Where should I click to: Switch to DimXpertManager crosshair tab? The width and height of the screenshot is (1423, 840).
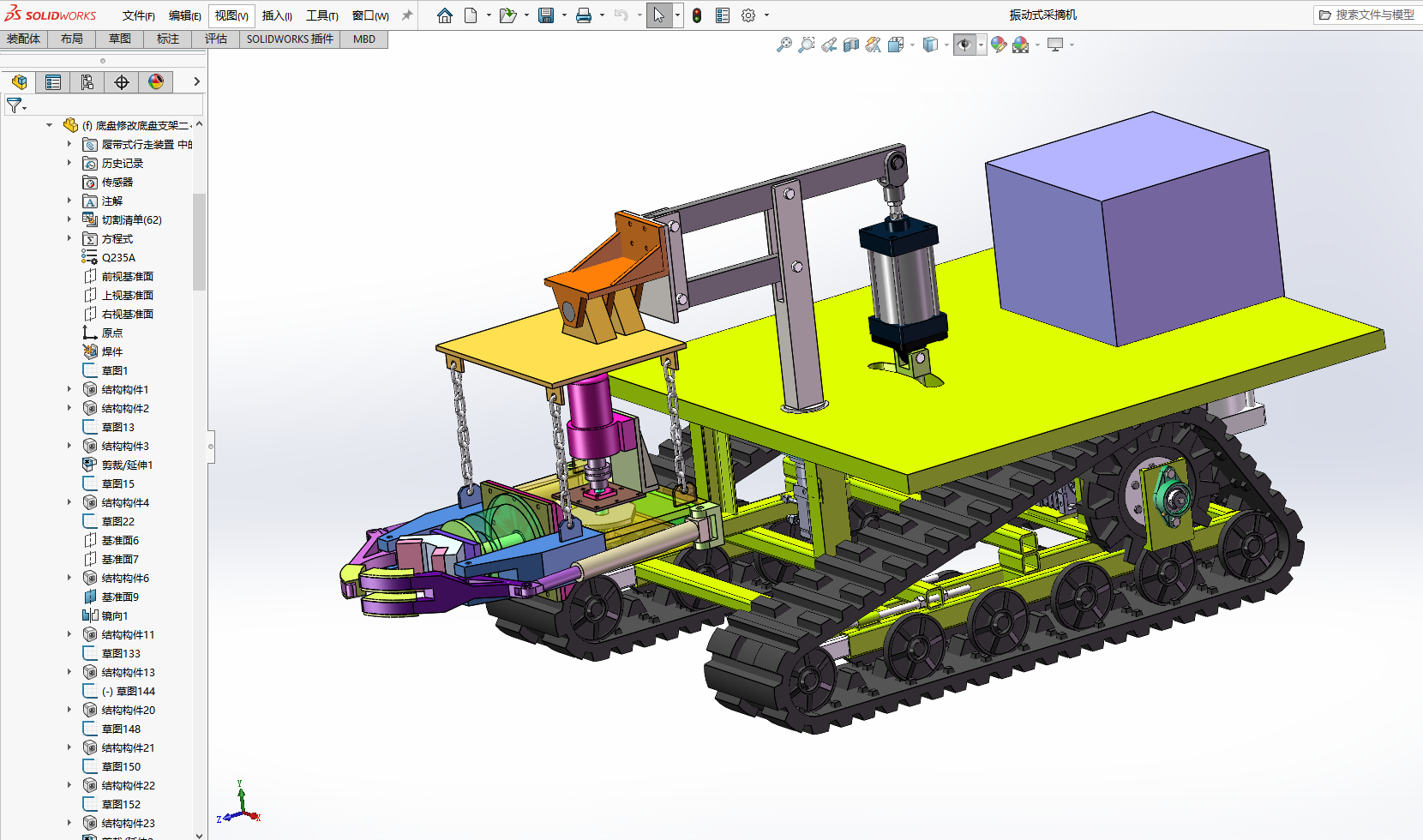coord(122,82)
